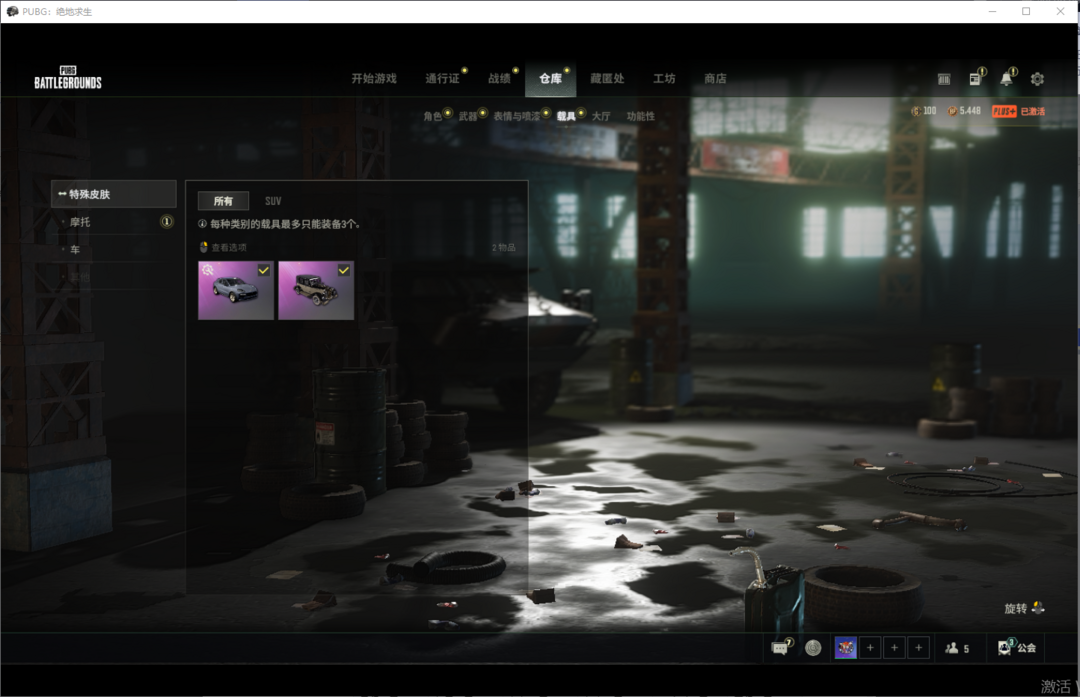Screen dimensions: 1080x697
Task: Click the crate icon left of news
Action: click(x=944, y=79)
